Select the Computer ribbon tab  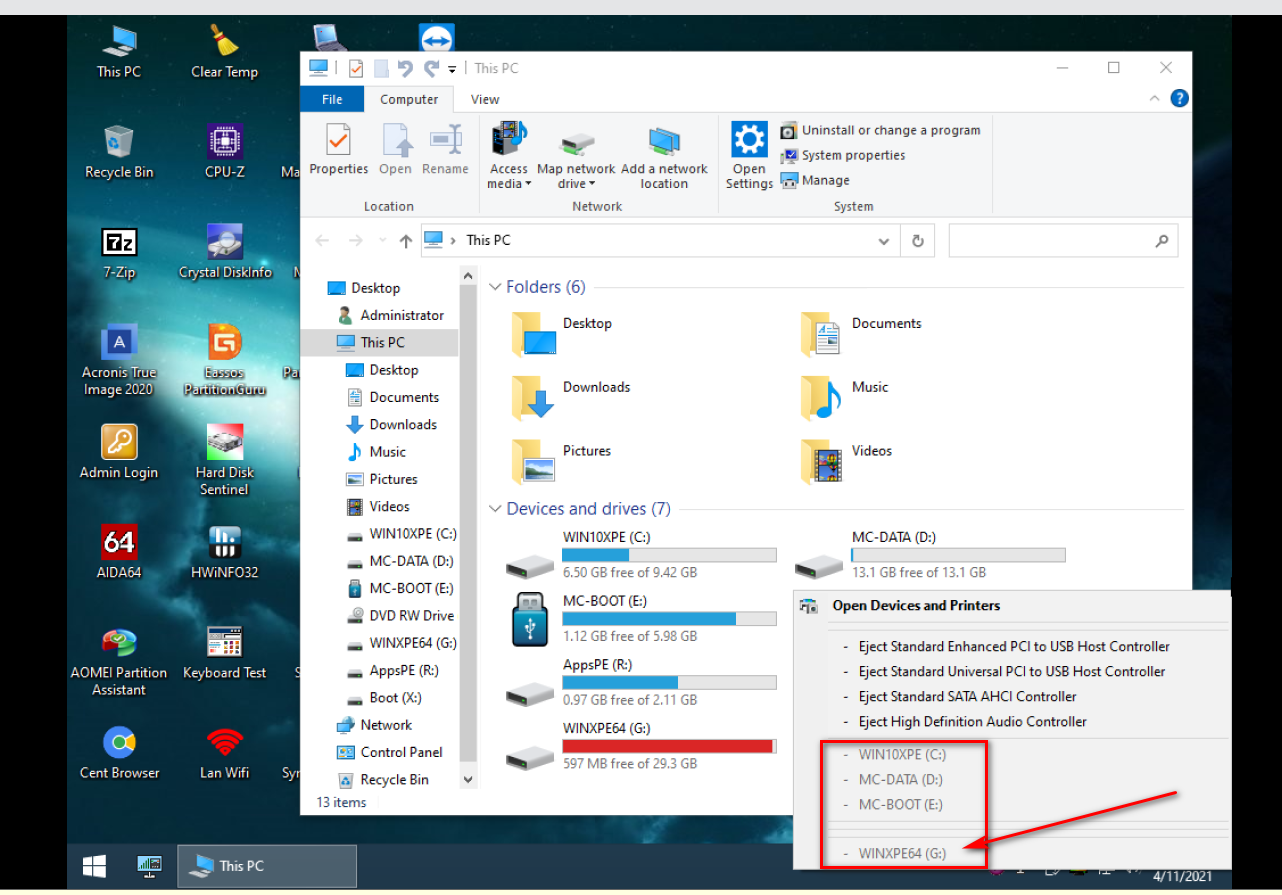[409, 99]
